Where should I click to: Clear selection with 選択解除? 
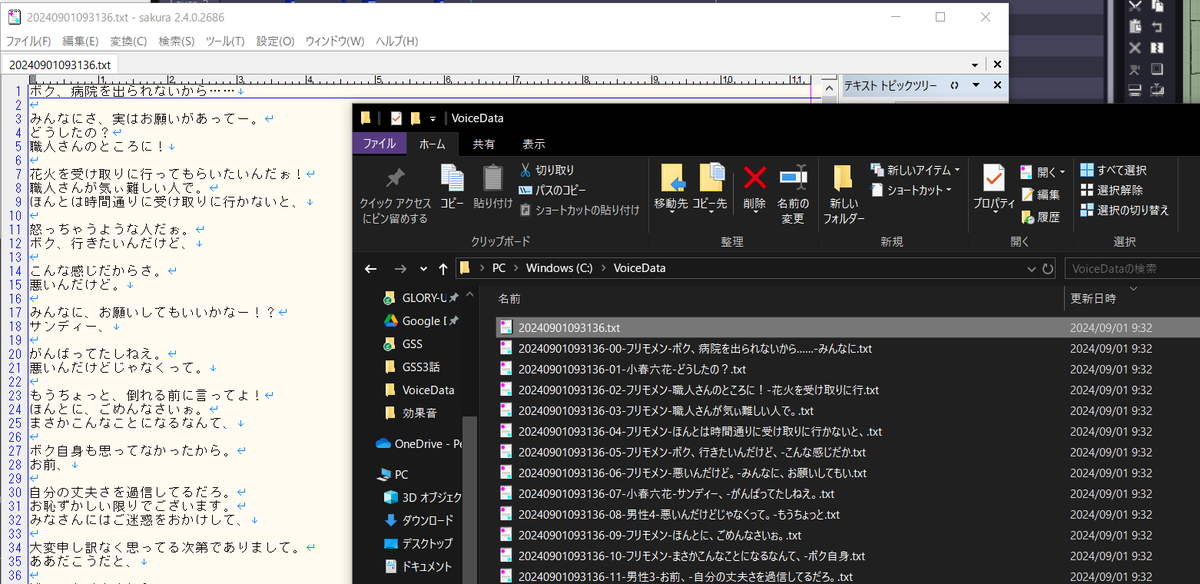tap(1111, 190)
